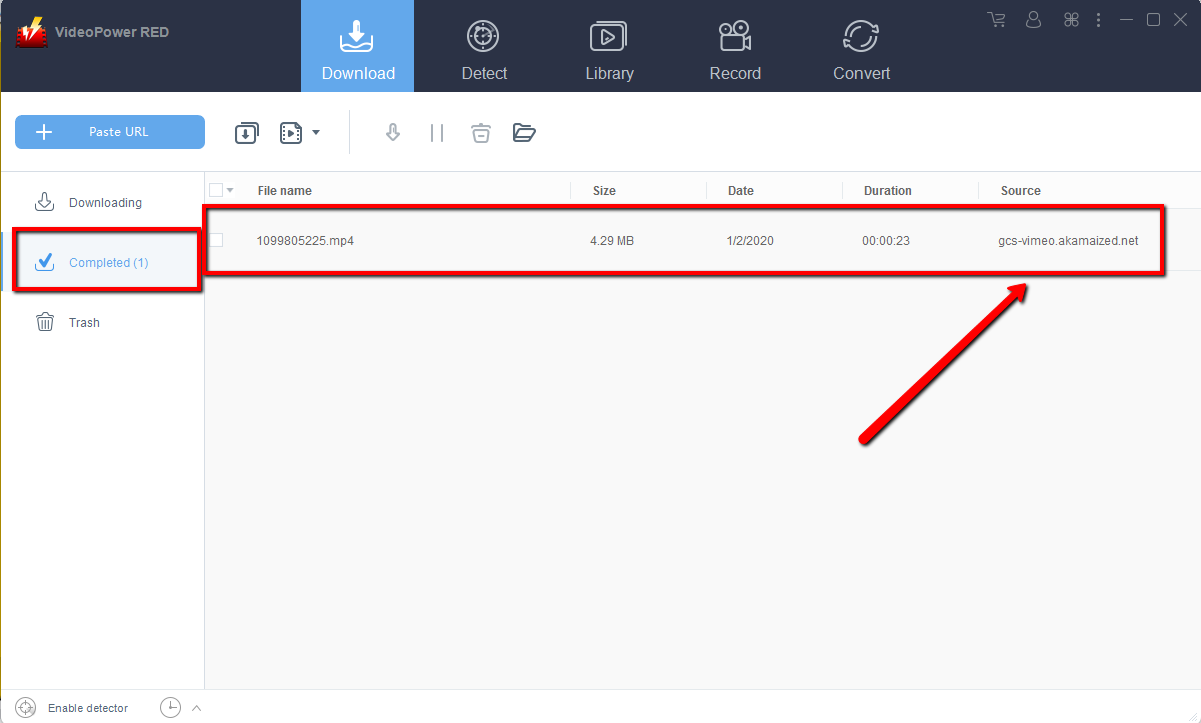Open the Convert tab
The height and width of the screenshot is (723, 1201).
click(x=861, y=50)
